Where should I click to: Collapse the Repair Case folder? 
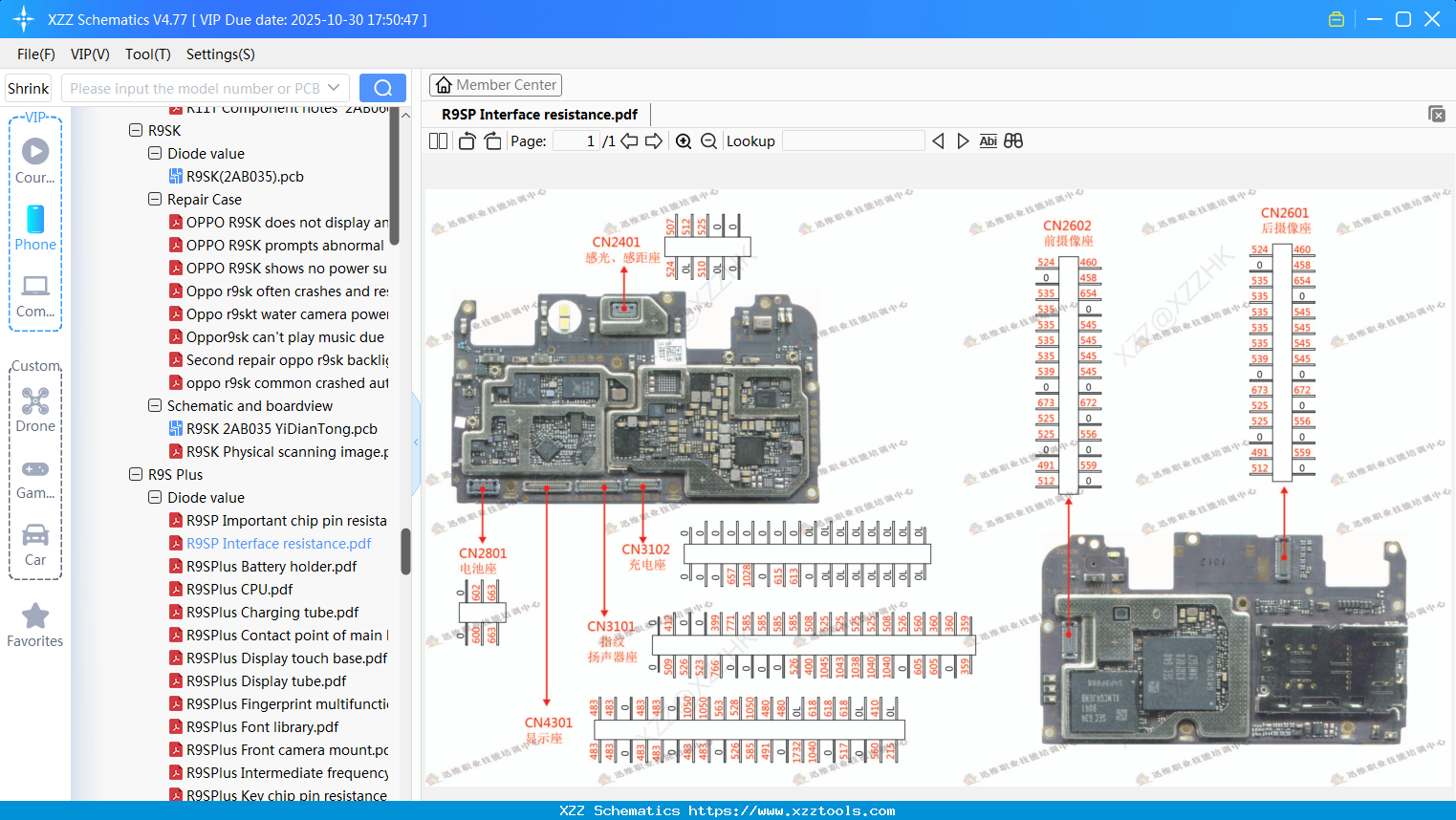pos(155,199)
